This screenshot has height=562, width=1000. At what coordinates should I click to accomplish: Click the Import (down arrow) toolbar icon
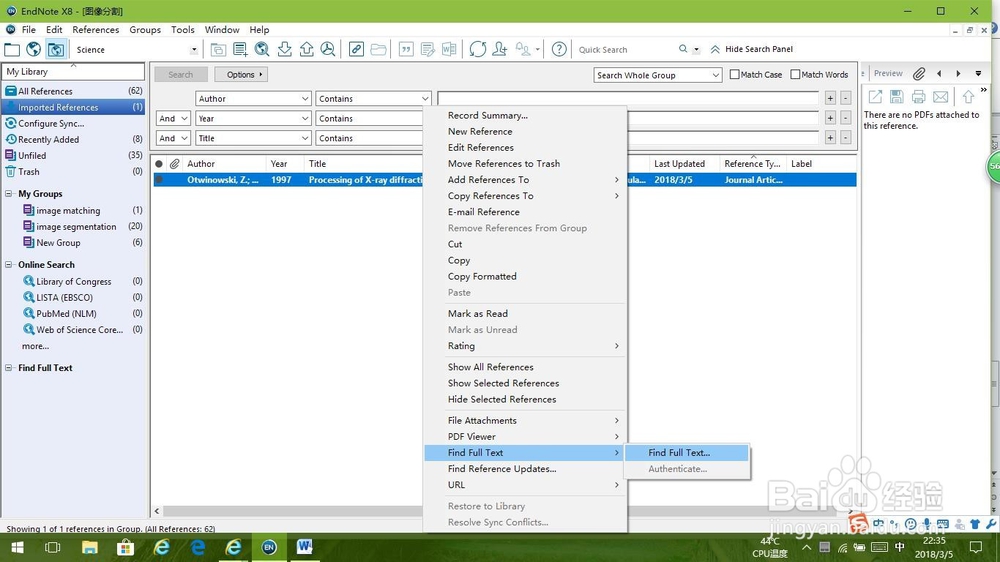tap(284, 49)
